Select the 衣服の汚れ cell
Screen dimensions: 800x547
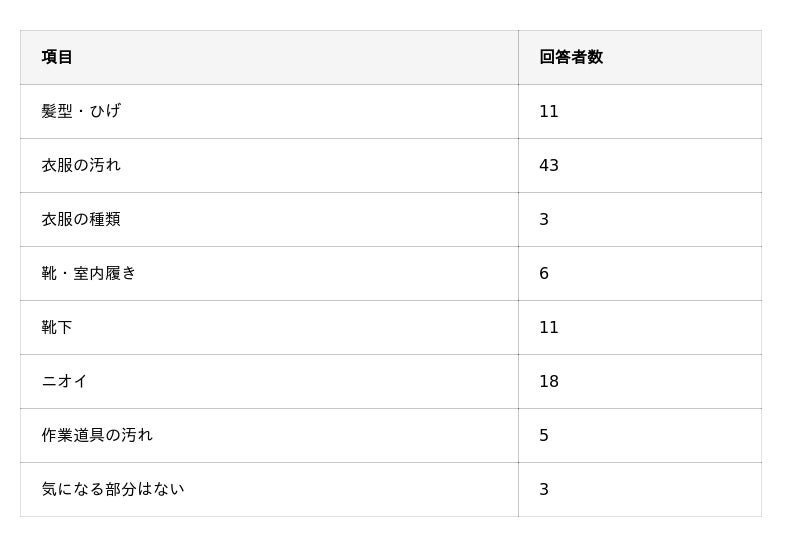[x=81, y=165]
